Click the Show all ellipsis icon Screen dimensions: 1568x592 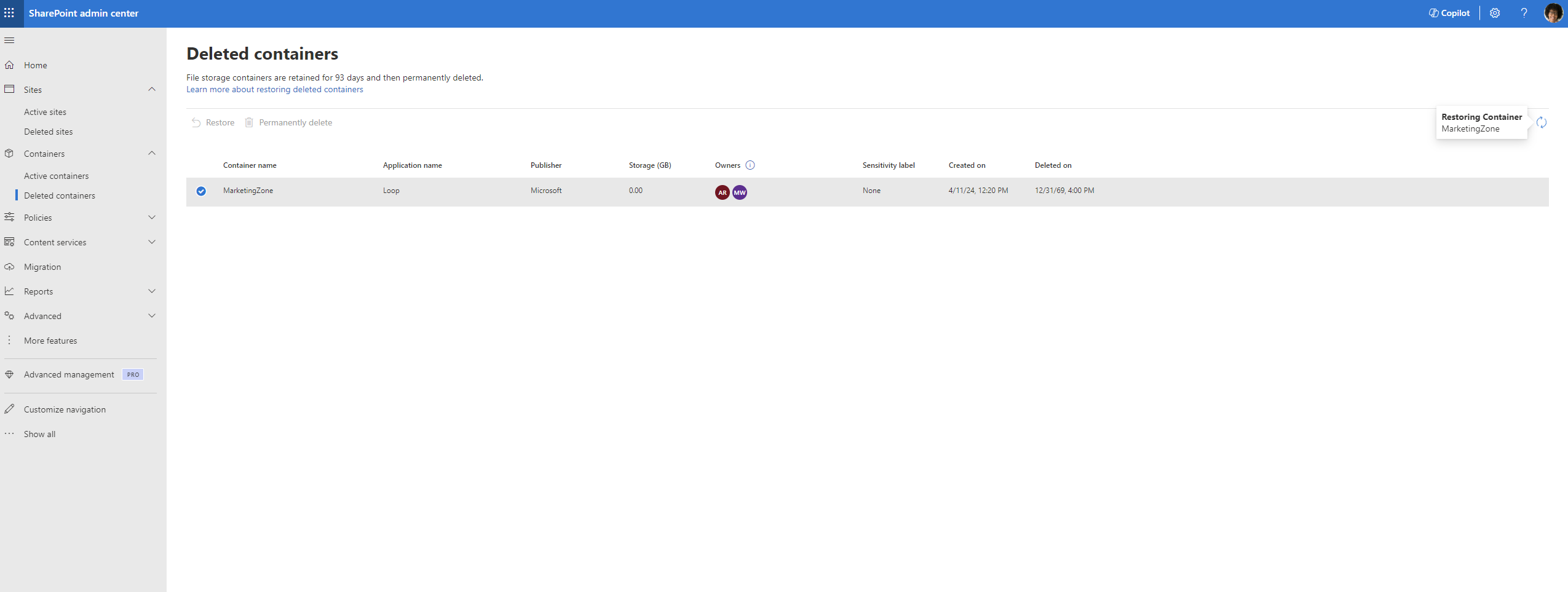pos(9,433)
